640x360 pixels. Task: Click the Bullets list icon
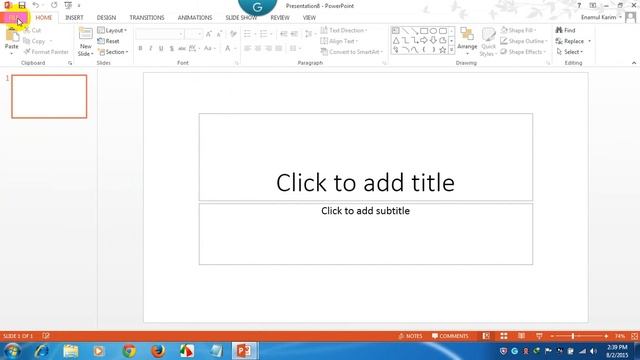[248, 34]
